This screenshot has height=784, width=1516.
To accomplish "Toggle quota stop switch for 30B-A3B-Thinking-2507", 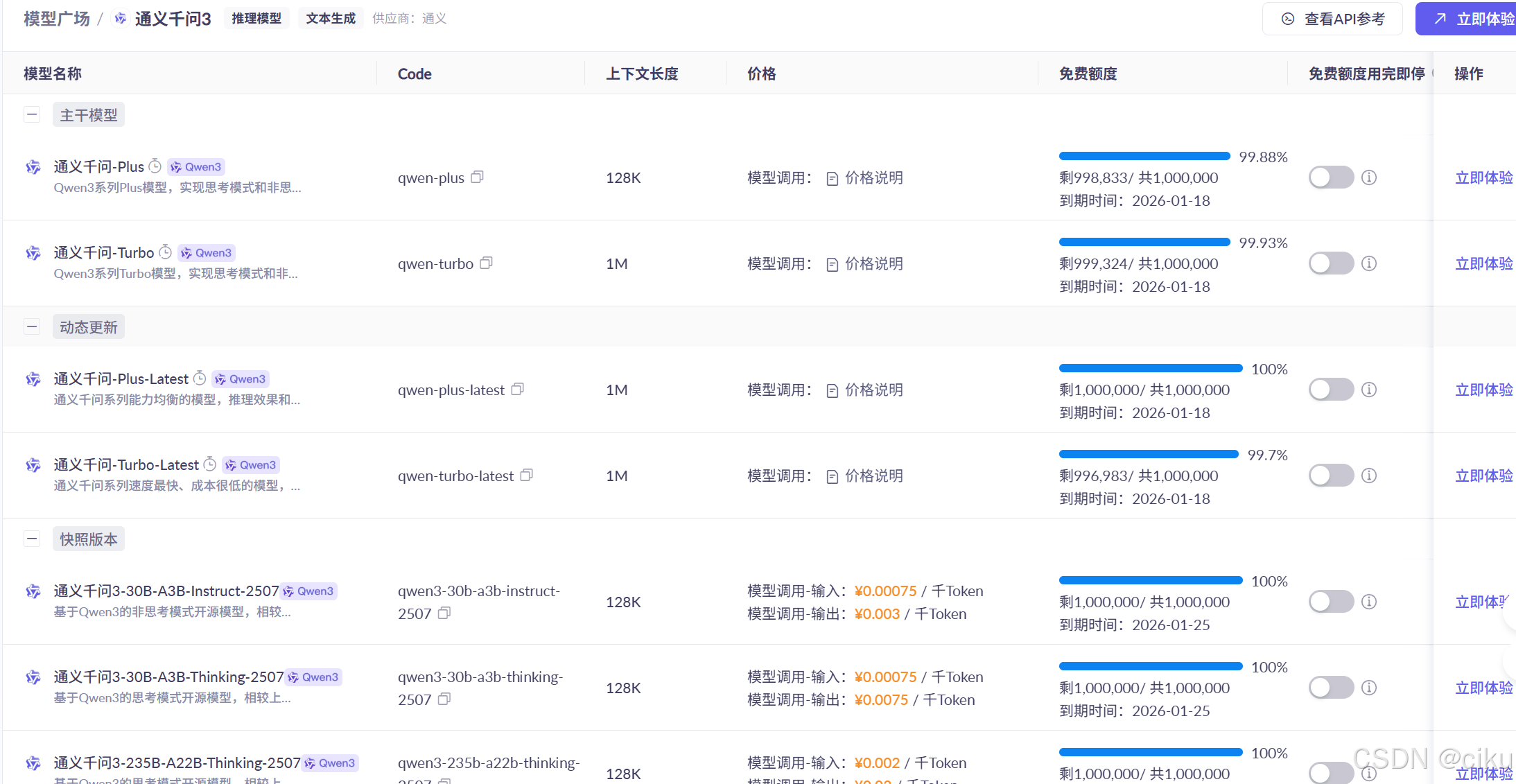I will pos(1331,688).
